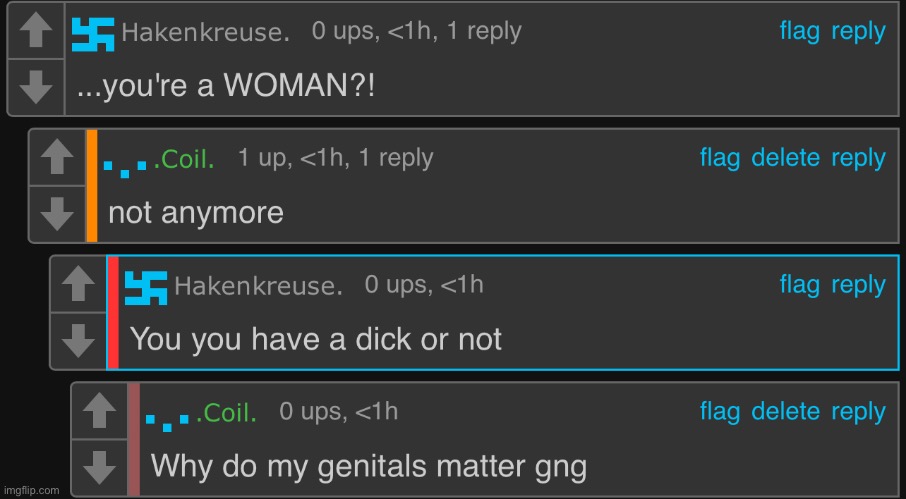The image size is (906, 499).
Task: Downvote the highlighted blue-bordered comment
Action: [x=78, y=341]
